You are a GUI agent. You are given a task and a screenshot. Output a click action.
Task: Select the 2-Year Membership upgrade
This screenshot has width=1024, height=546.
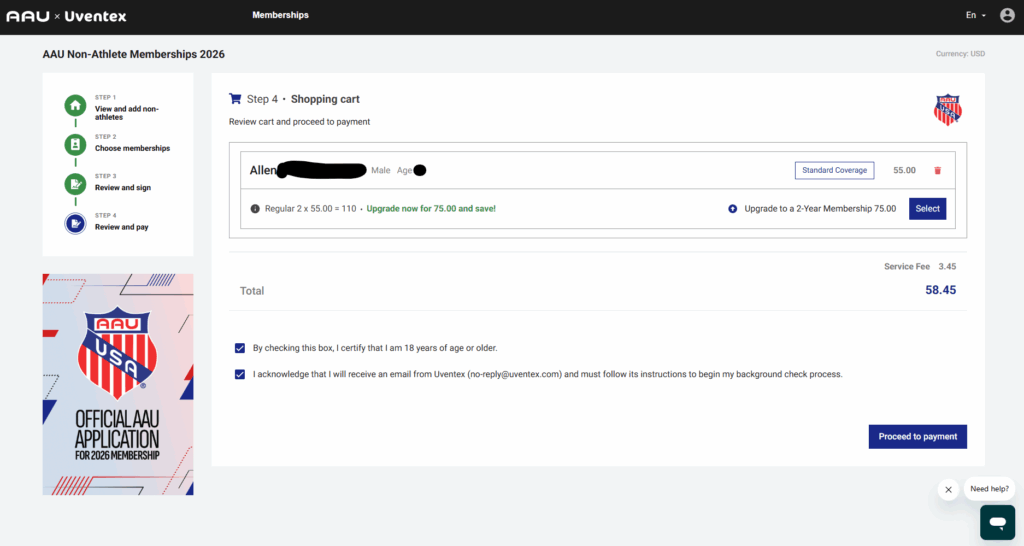(927, 209)
